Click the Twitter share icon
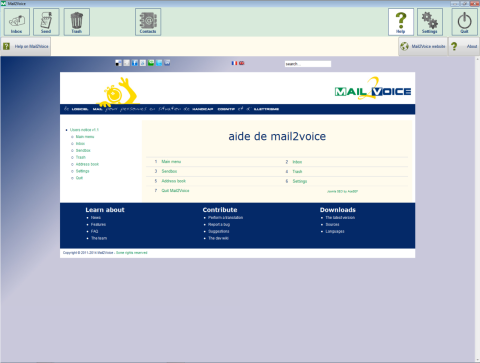The width and height of the screenshot is (480, 363). 159,63
